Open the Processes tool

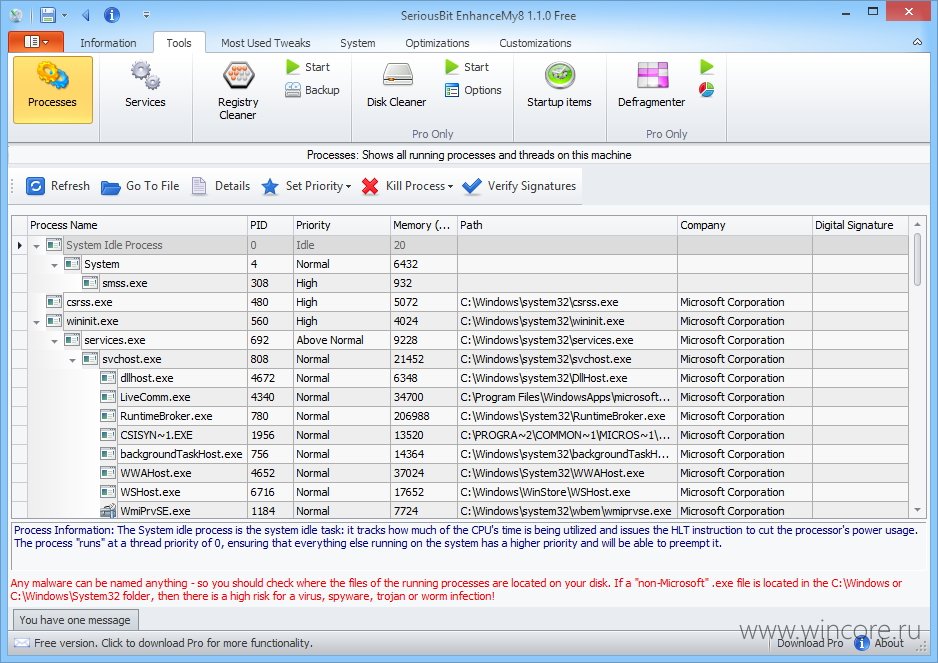(x=53, y=90)
